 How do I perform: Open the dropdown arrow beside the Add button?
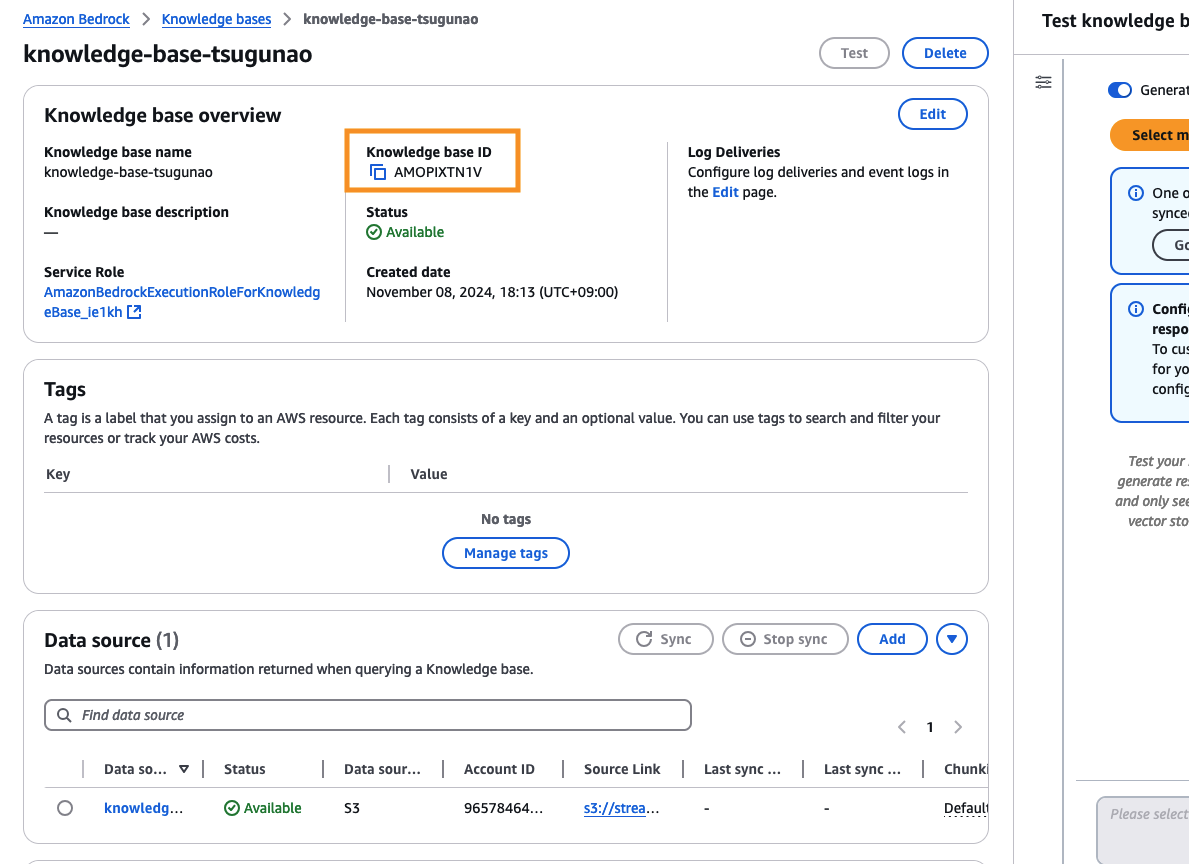tap(952, 639)
